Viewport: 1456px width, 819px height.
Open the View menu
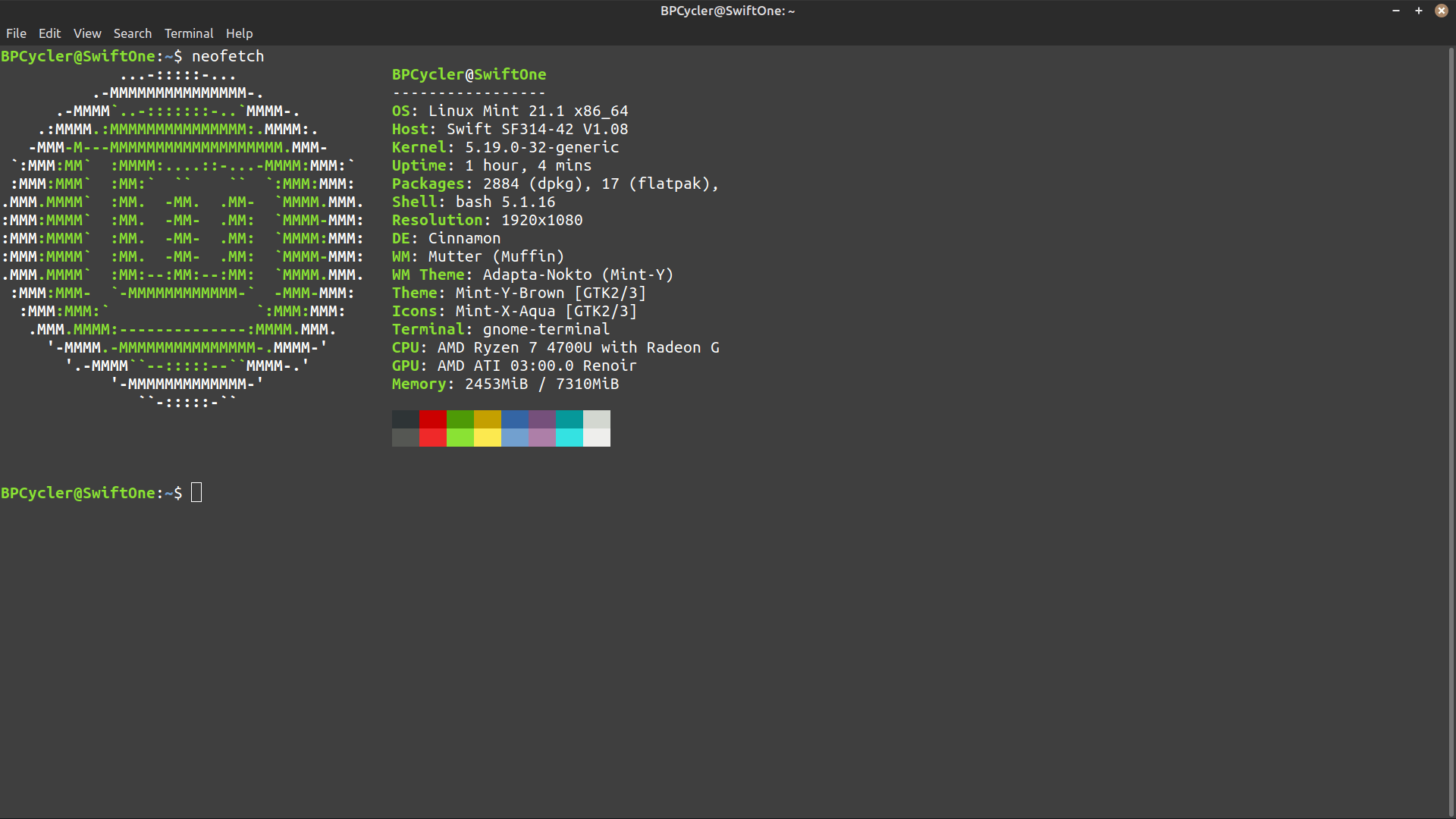(x=87, y=33)
